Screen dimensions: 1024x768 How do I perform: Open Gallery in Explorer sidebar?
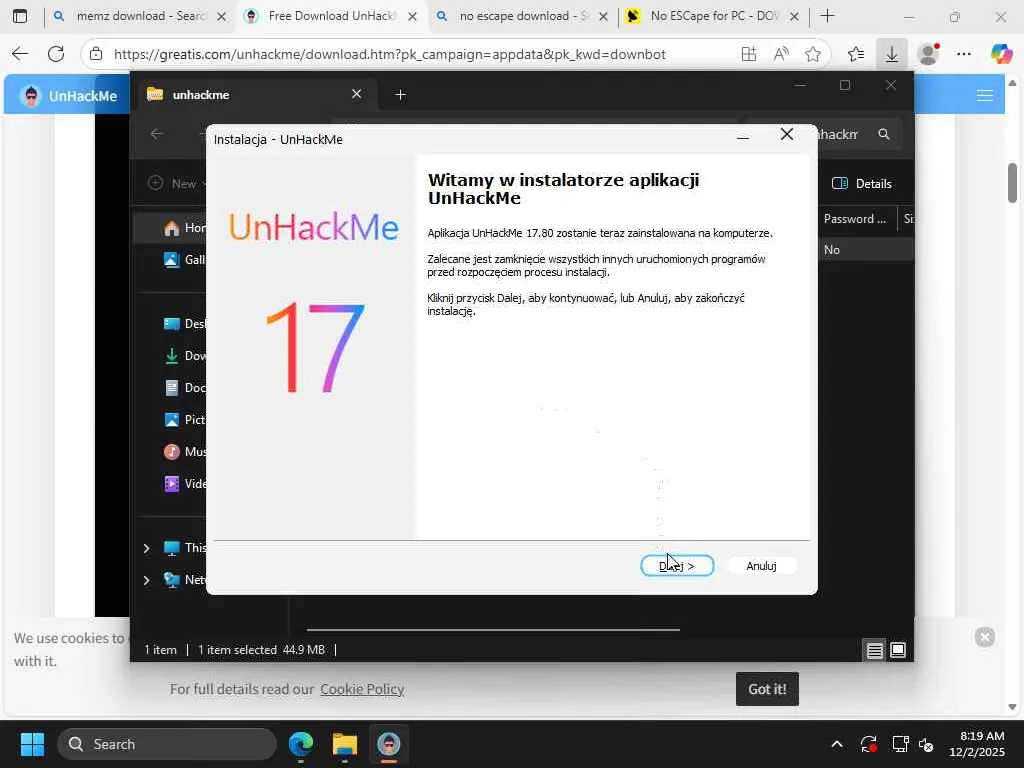tap(184, 259)
